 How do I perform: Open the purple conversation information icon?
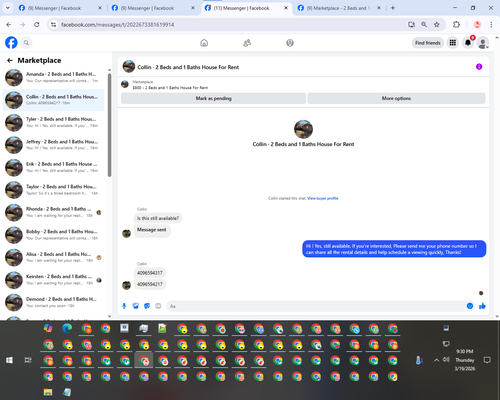tap(479, 67)
